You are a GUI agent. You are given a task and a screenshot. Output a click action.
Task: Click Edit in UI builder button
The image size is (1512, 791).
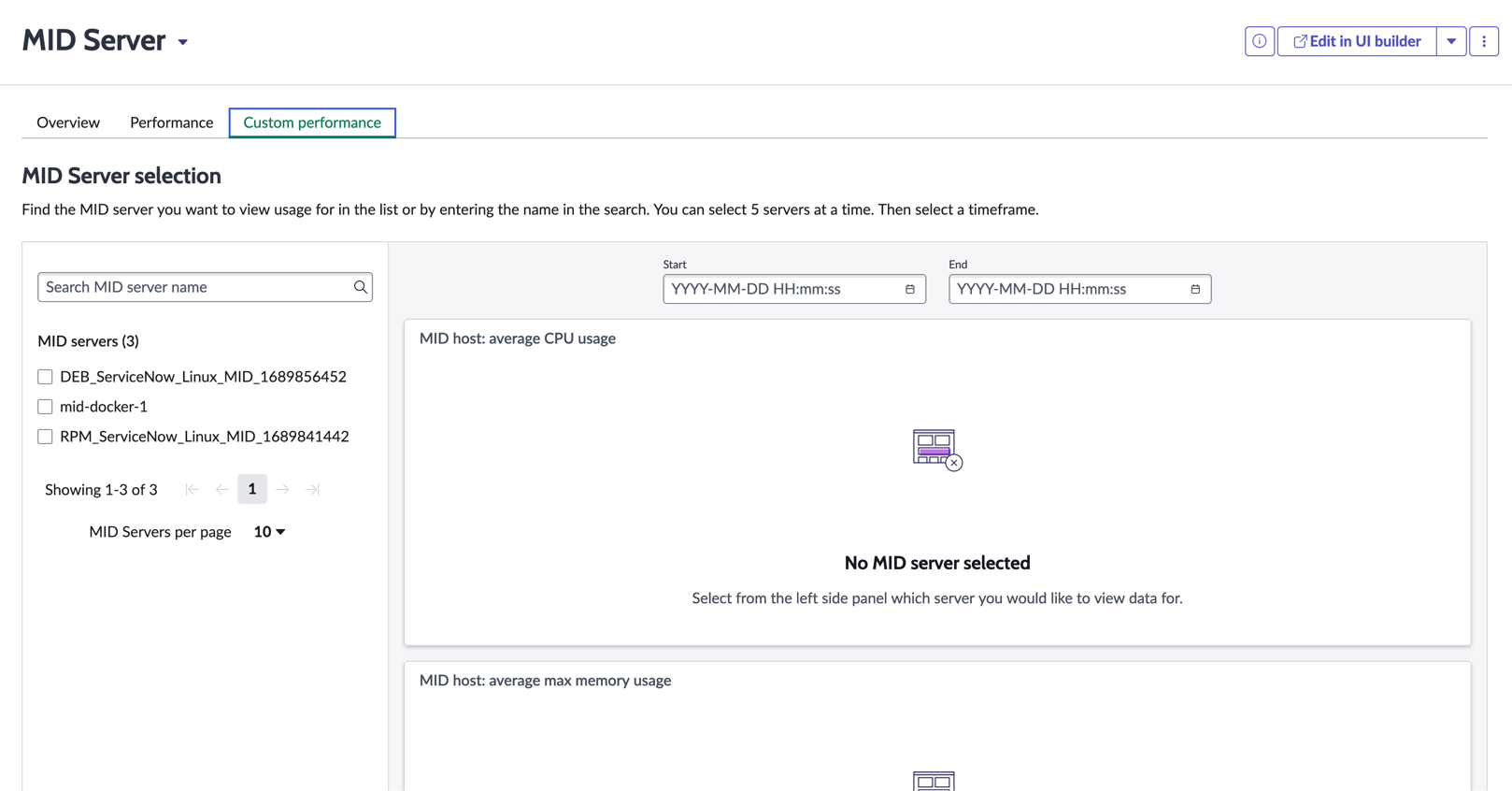1357,41
